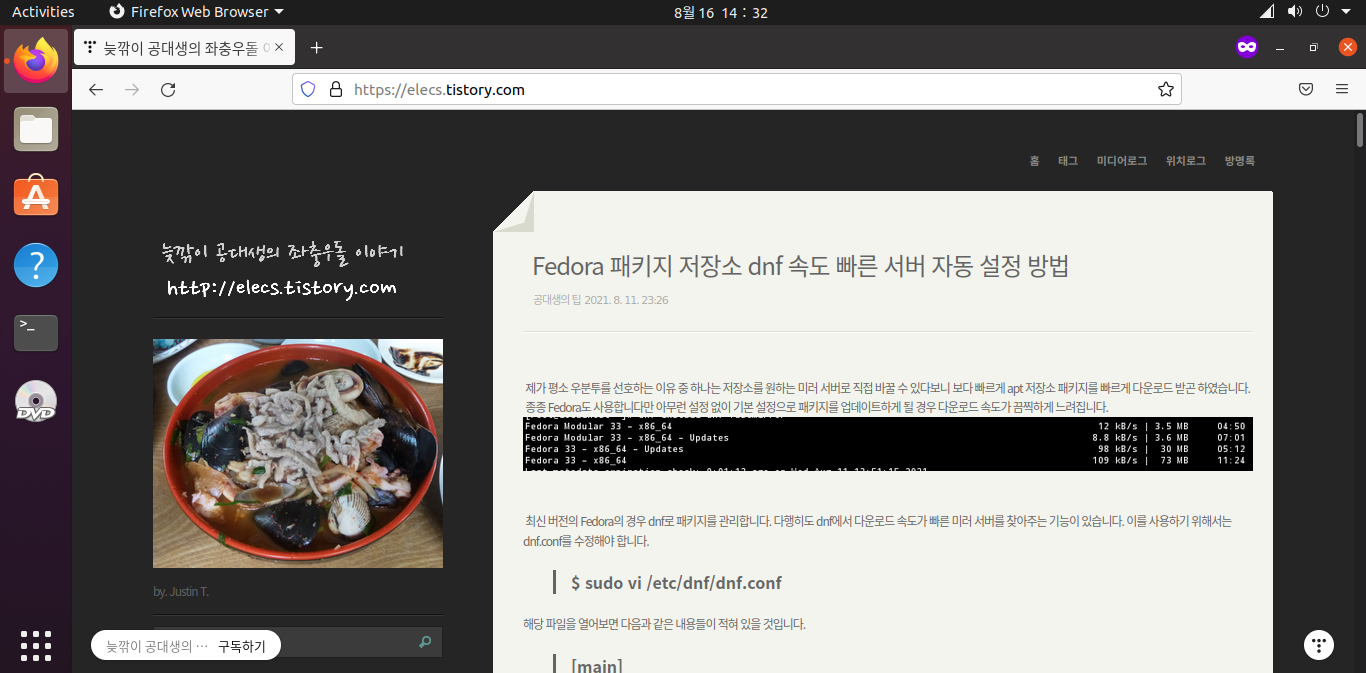Screen dimensions: 1366x673
Task: Open a new tab with plus button
Action: [317, 47]
